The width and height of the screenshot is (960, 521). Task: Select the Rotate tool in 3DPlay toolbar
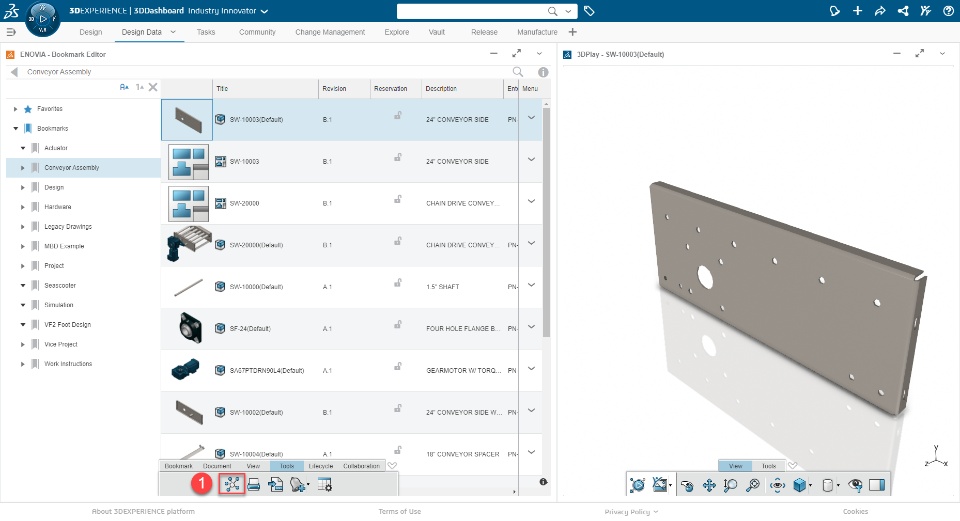click(x=687, y=485)
